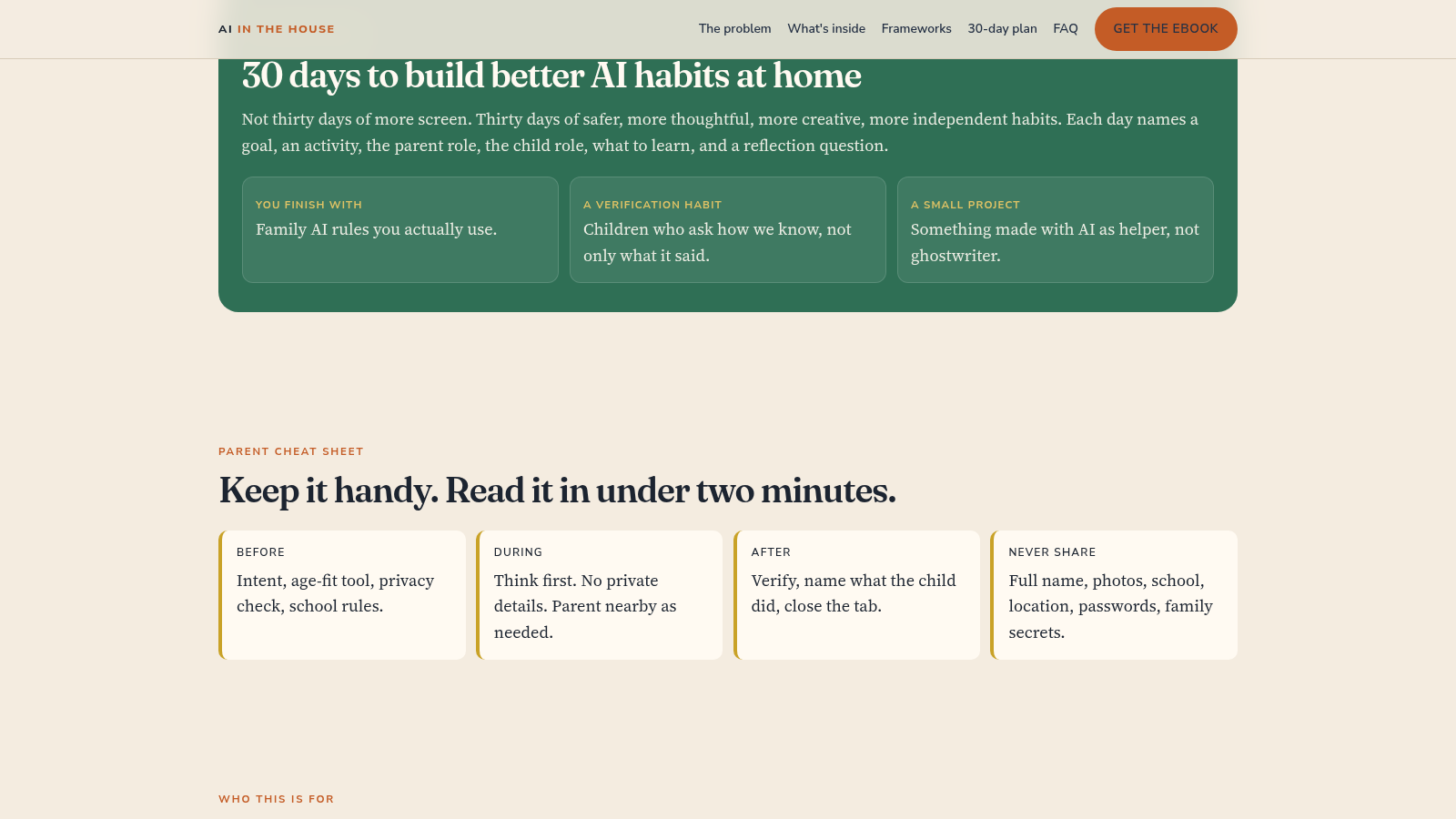Select the BEFORE cheat sheet card
Viewport: 1456px width, 819px height.
(342, 595)
